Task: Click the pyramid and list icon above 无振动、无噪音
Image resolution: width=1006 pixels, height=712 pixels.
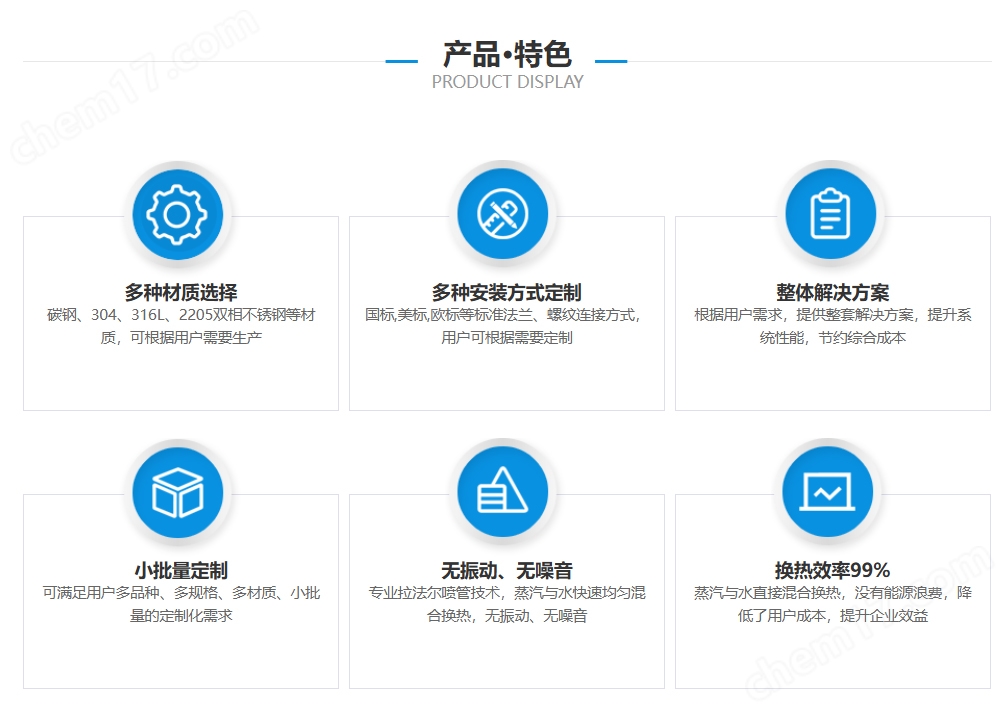Action: pos(503,492)
